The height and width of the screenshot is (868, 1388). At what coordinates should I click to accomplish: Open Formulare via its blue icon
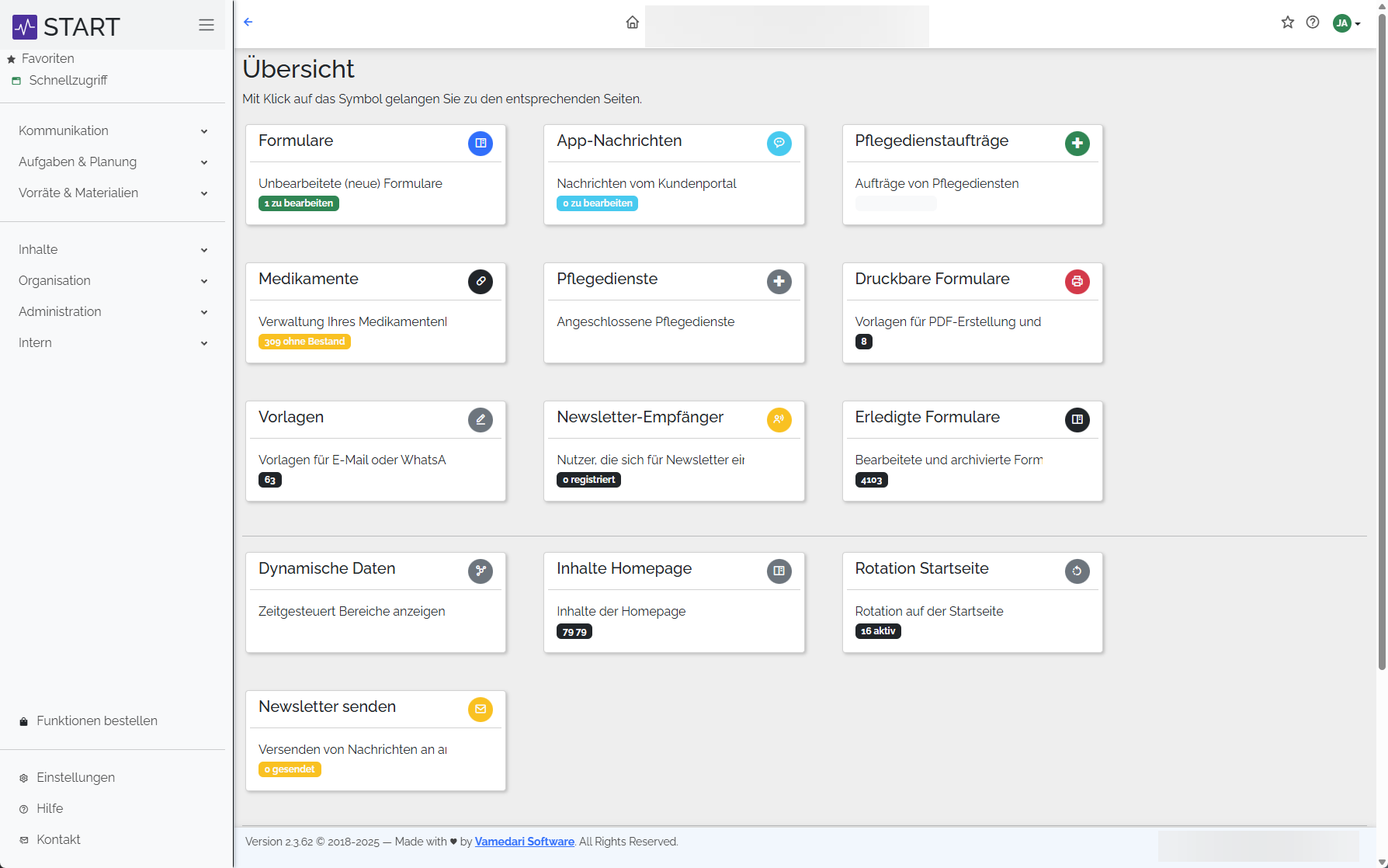pyautogui.click(x=481, y=144)
